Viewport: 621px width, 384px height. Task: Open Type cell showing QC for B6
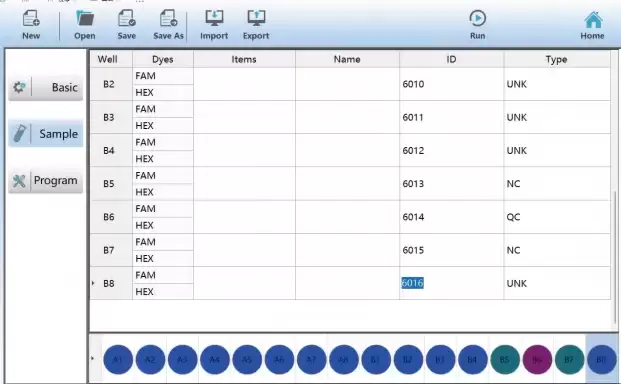point(557,217)
